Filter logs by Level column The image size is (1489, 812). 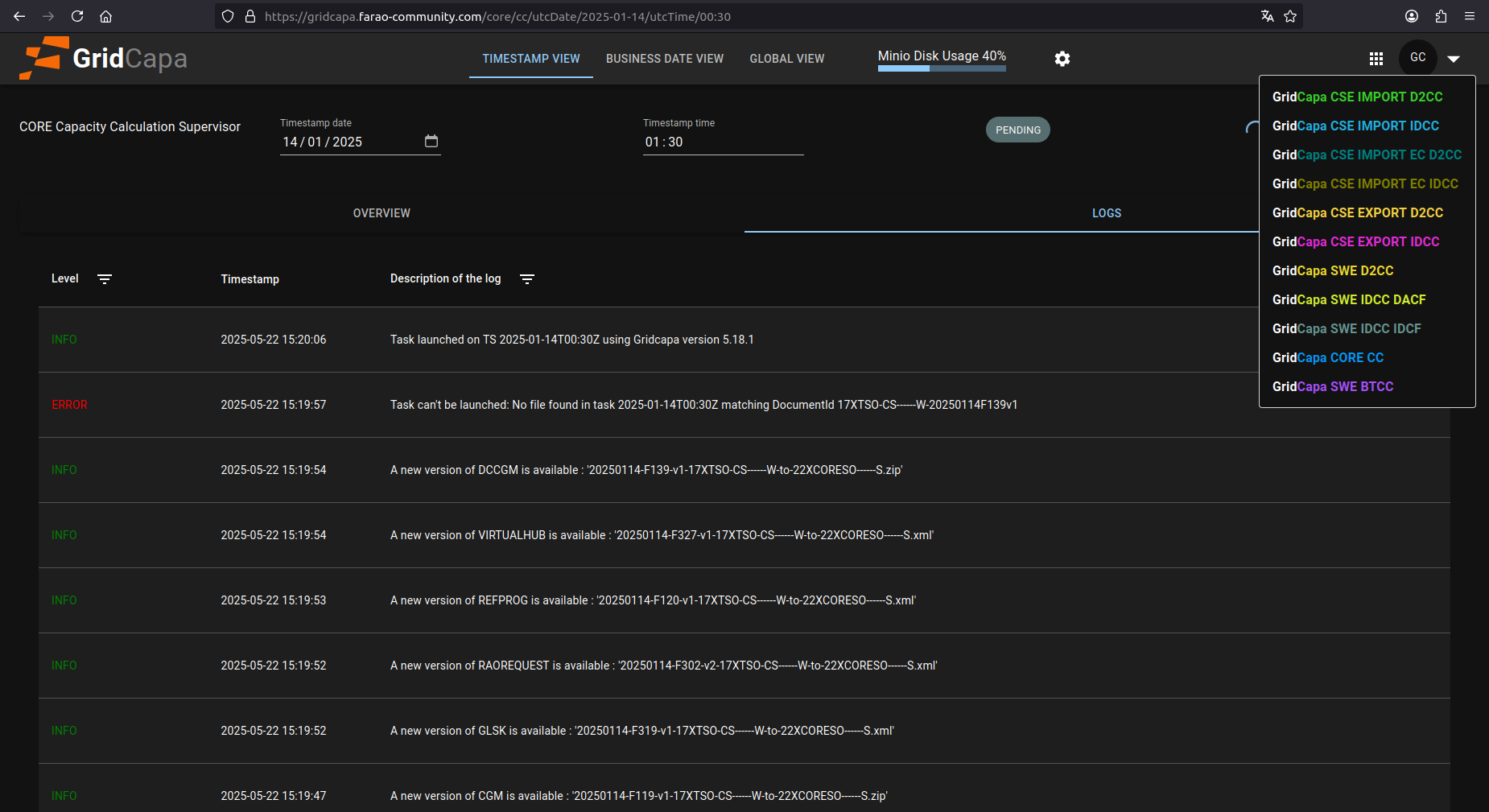coord(105,279)
